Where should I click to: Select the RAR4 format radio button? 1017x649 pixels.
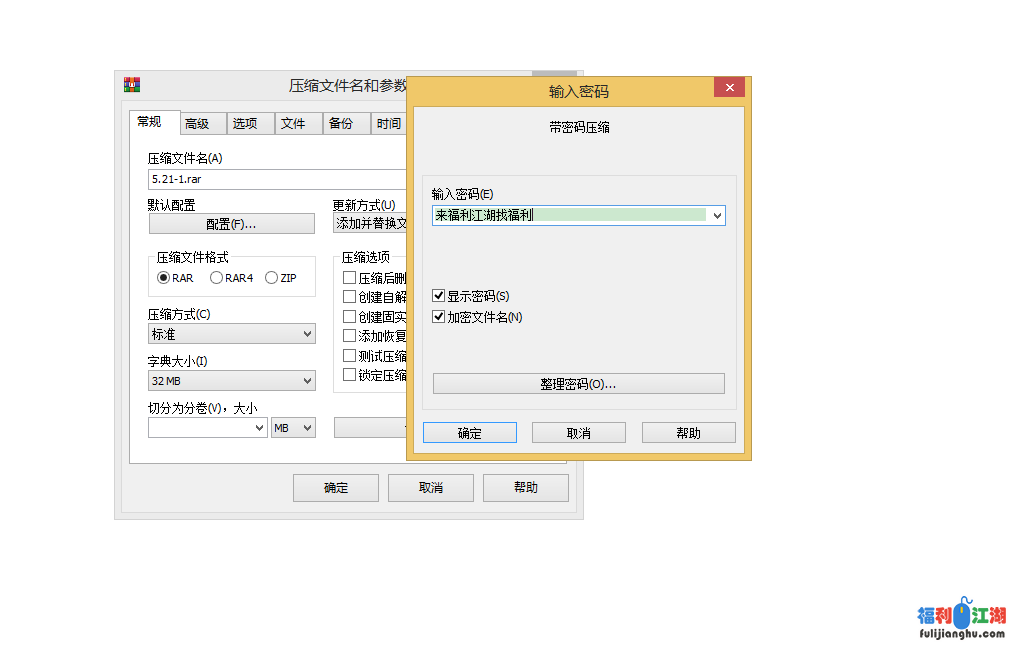click(x=216, y=278)
